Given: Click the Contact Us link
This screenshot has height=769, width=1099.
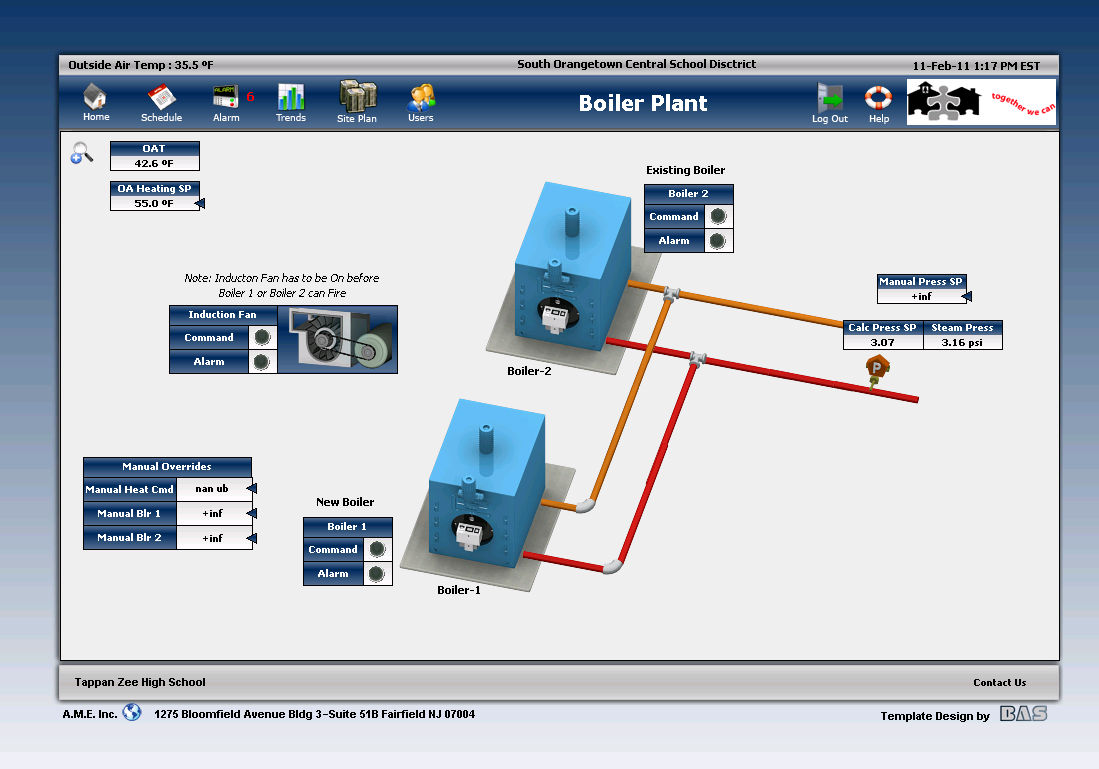Looking at the screenshot, I should [999, 683].
